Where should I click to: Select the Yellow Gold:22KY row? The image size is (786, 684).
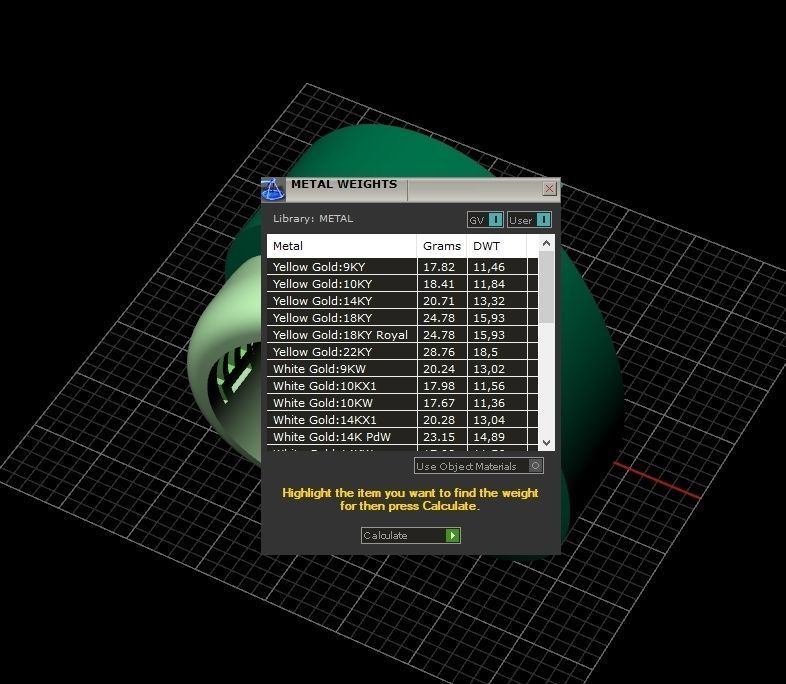point(402,352)
